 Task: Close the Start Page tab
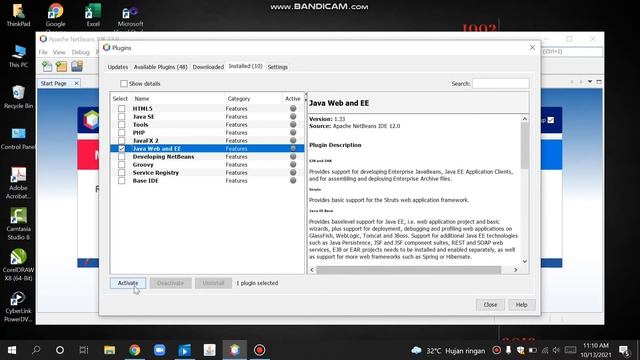click(x=76, y=83)
